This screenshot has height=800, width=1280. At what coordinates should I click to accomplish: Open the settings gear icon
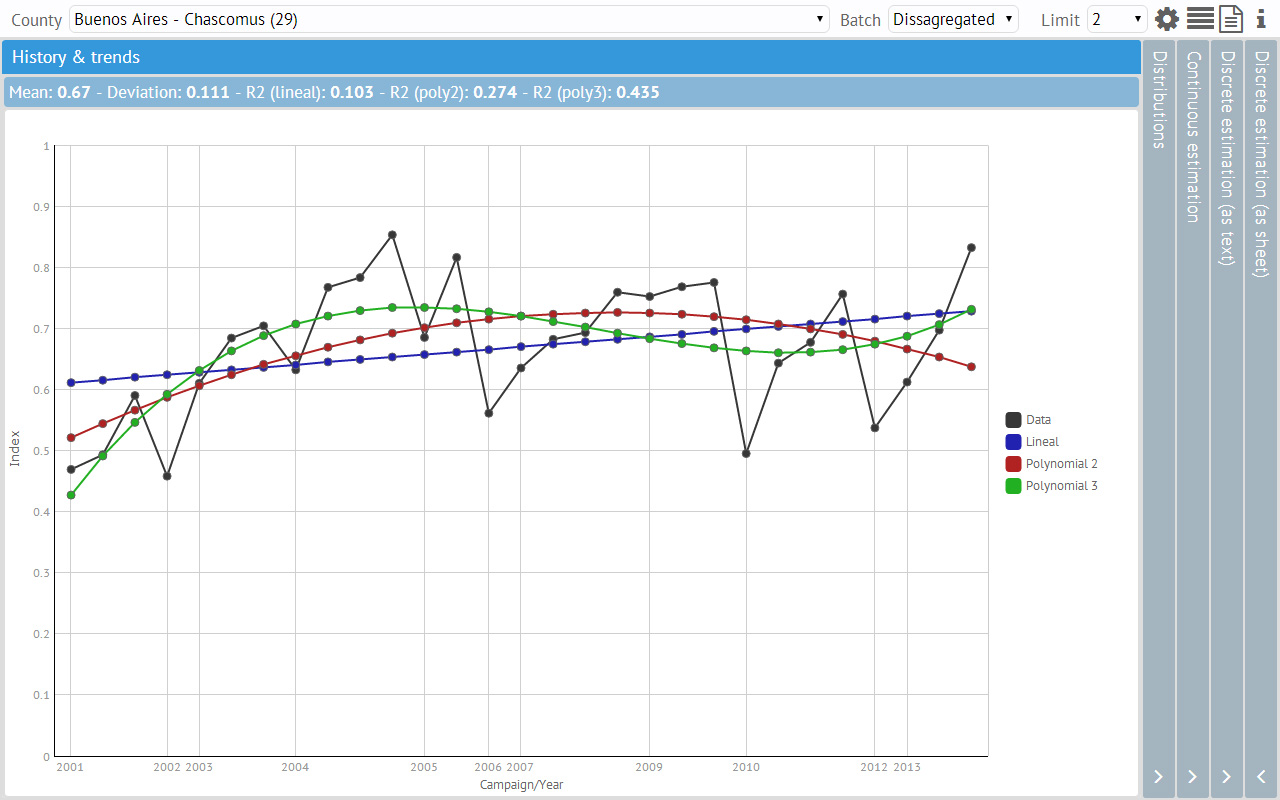coord(1167,19)
